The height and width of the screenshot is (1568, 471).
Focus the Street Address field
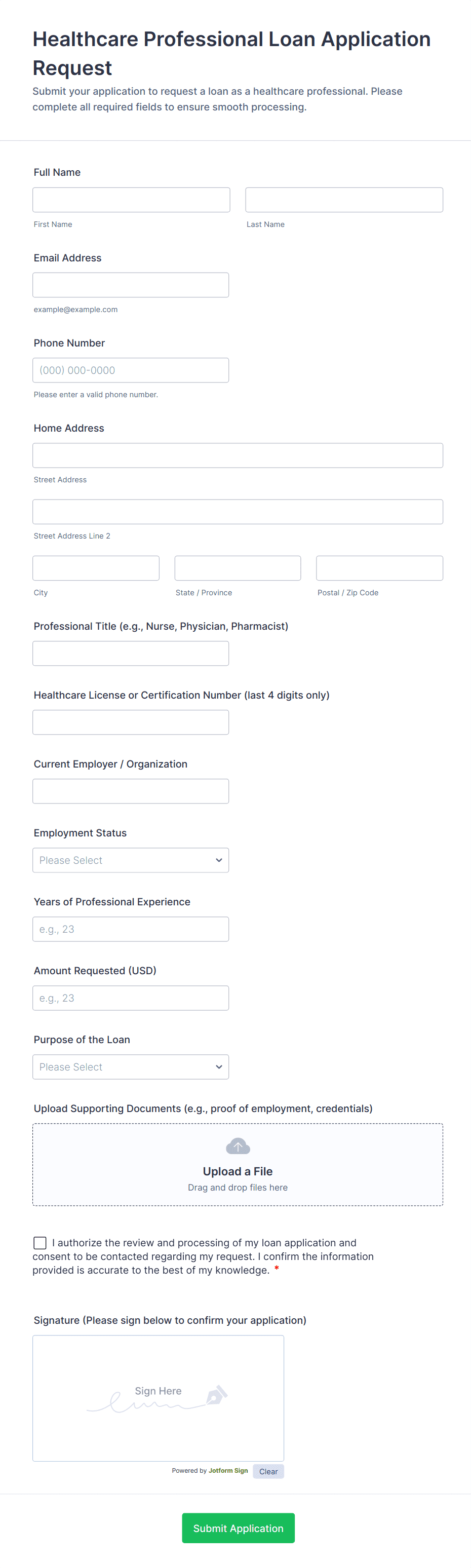238,455
